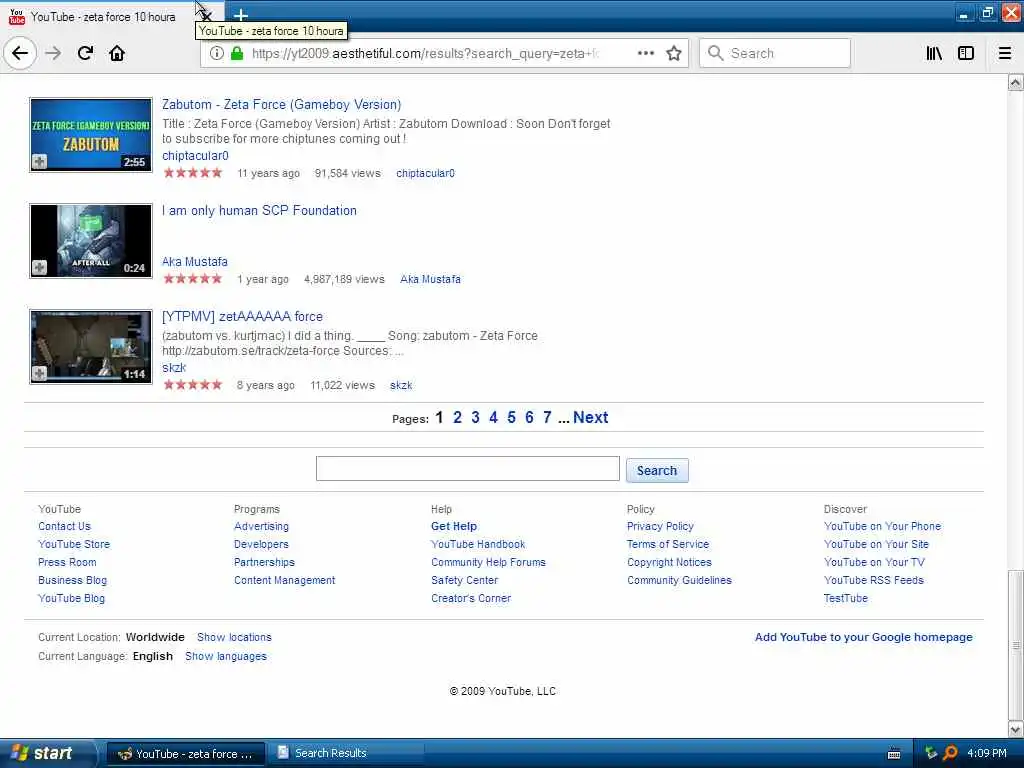The height and width of the screenshot is (768, 1024).
Task: Close the YouTube zeta force tab
Action: [205, 16]
